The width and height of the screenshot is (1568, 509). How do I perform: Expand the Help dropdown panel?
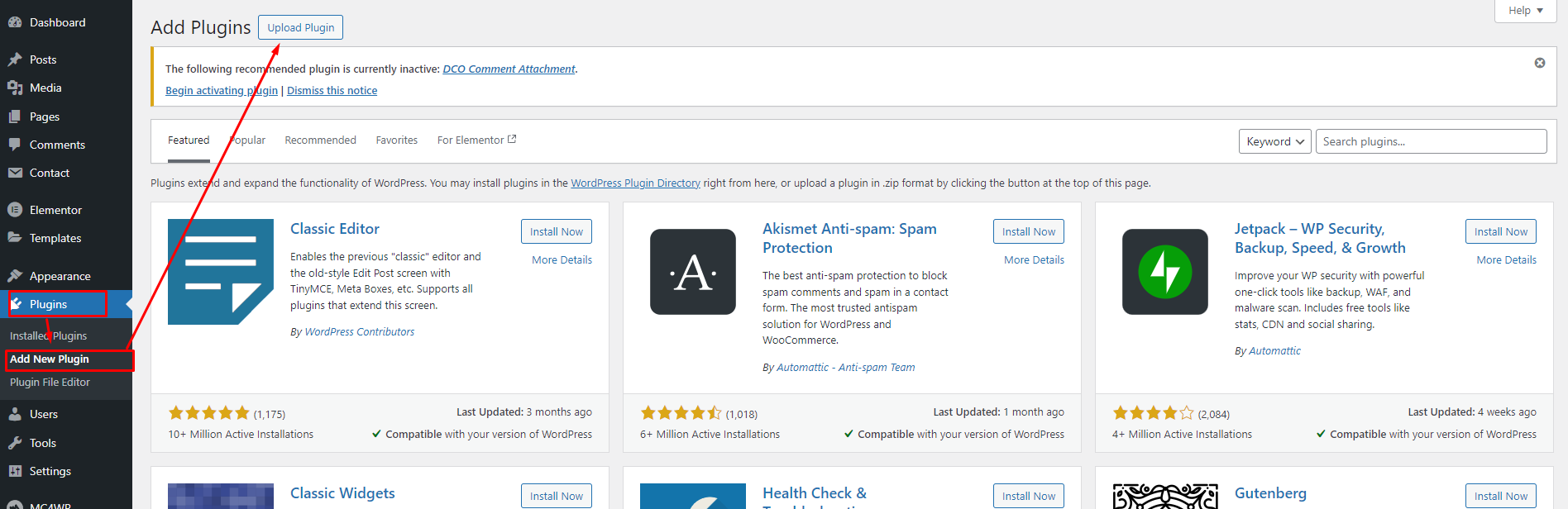(x=1525, y=11)
